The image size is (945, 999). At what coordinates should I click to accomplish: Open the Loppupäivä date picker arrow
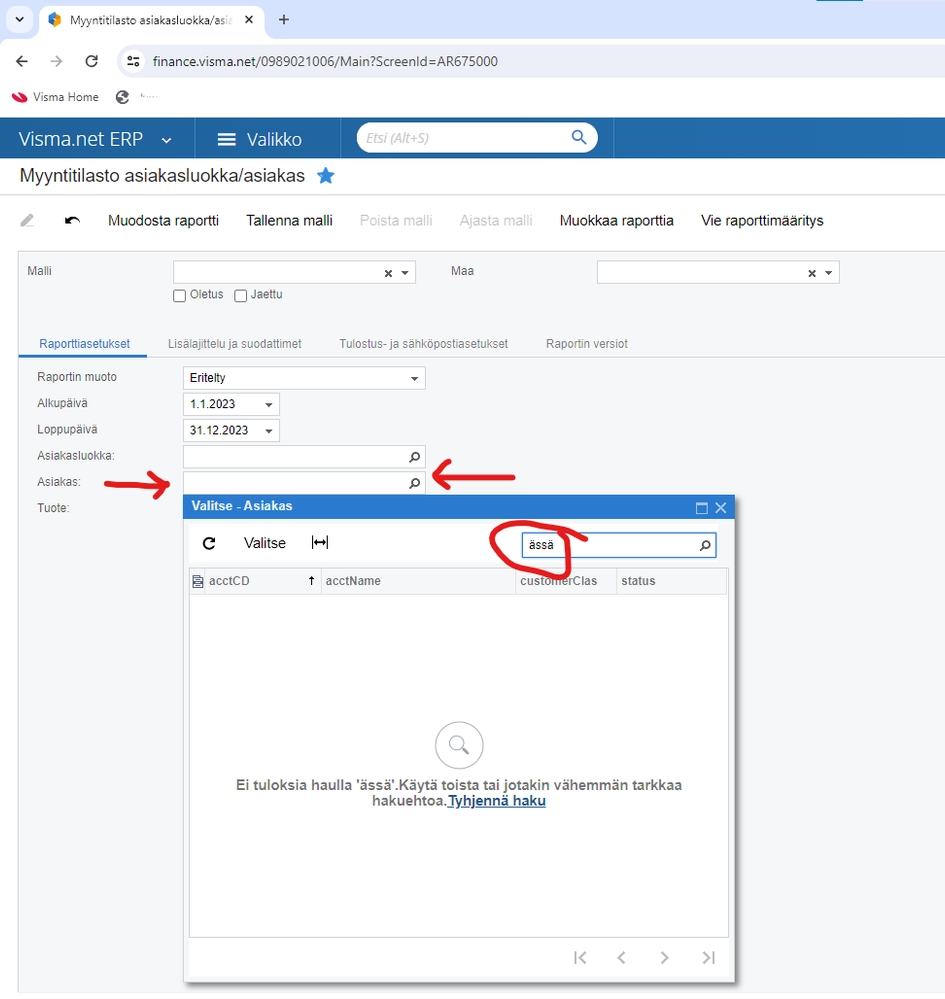269,431
